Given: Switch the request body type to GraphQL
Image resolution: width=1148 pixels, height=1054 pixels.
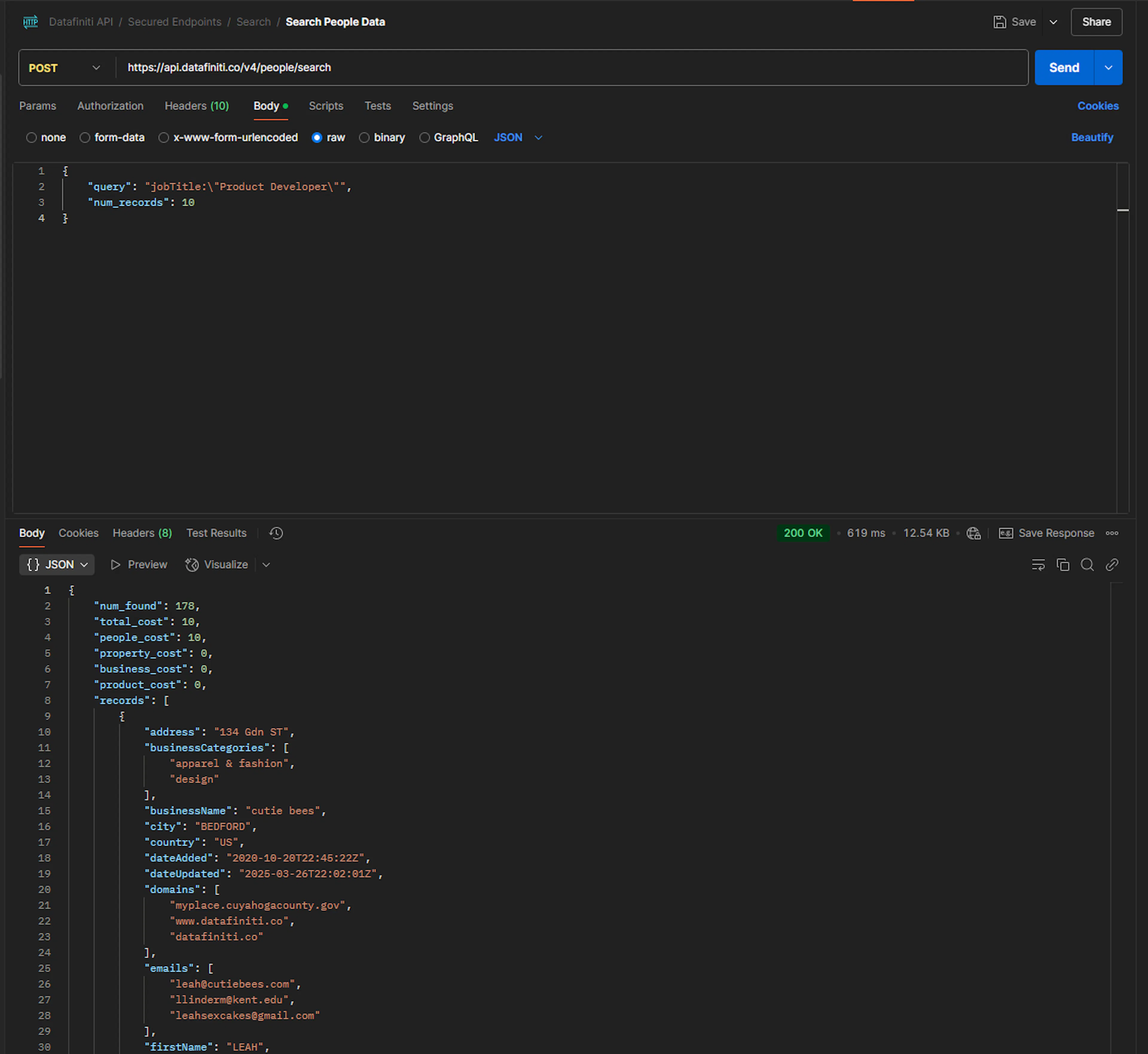Looking at the screenshot, I should tap(448, 137).
